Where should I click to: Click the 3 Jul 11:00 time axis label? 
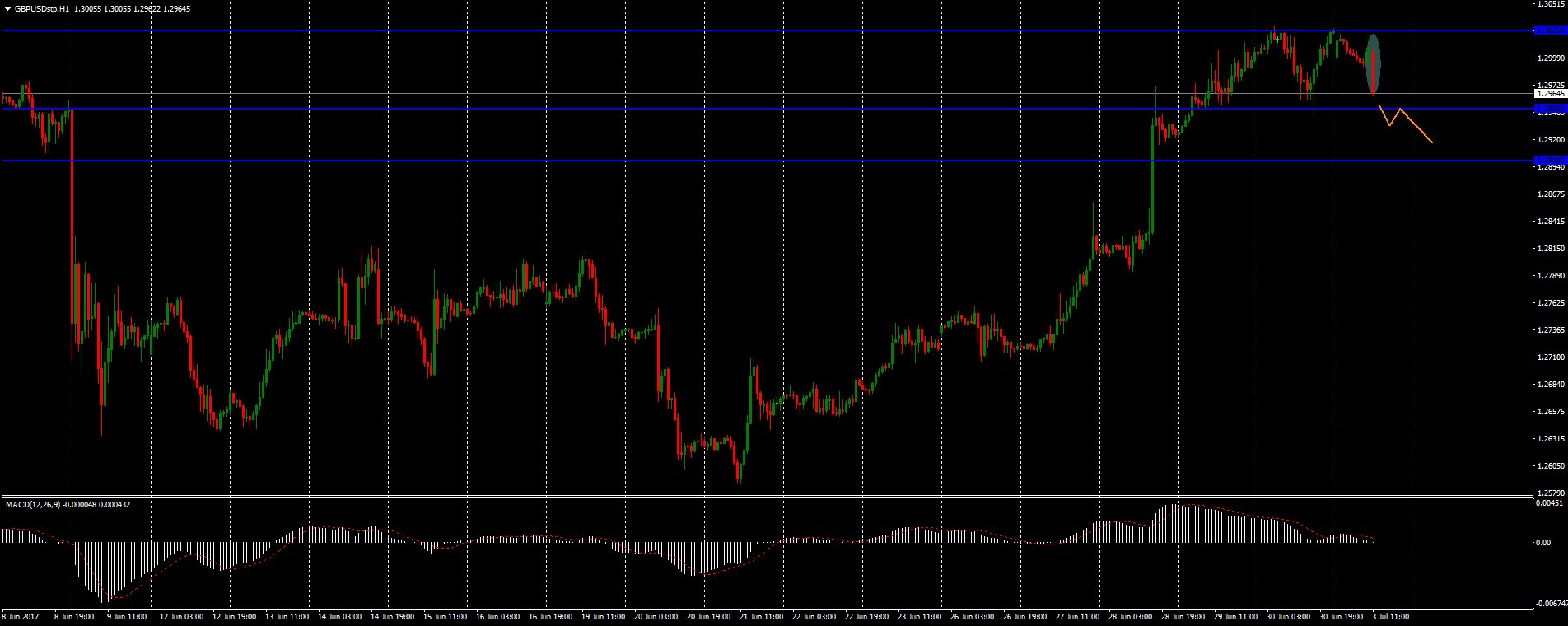click(1390, 616)
